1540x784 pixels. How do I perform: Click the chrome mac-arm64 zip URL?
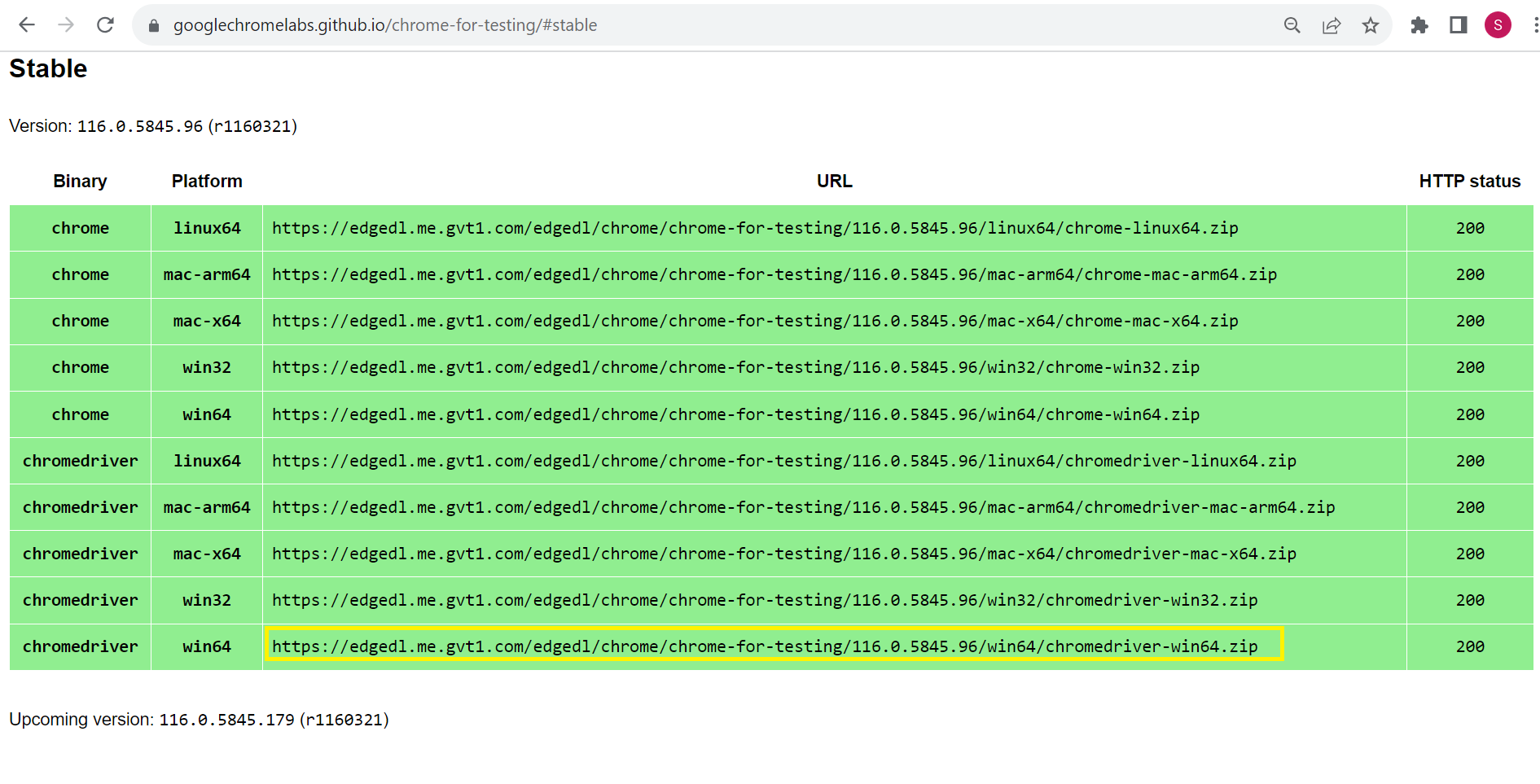coord(774,274)
